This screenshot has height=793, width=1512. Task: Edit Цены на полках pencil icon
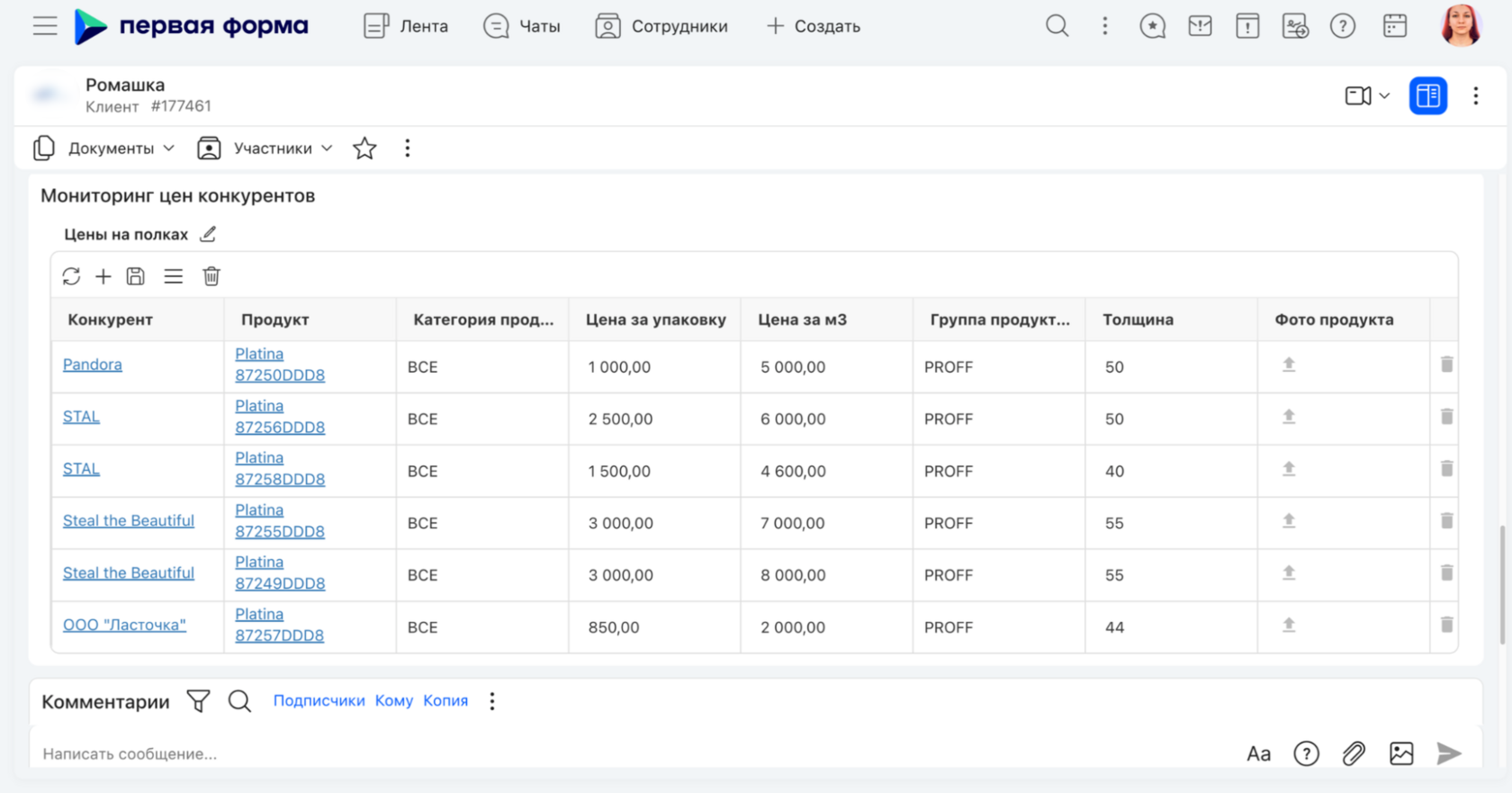(x=208, y=234)
